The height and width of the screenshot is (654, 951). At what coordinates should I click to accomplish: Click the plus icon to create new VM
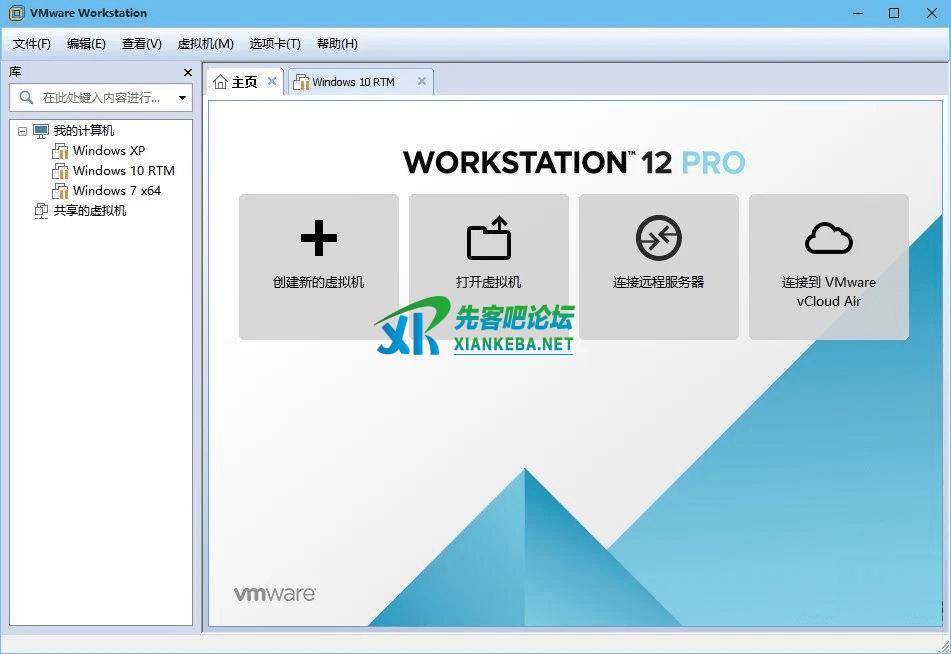coord(318,239)
